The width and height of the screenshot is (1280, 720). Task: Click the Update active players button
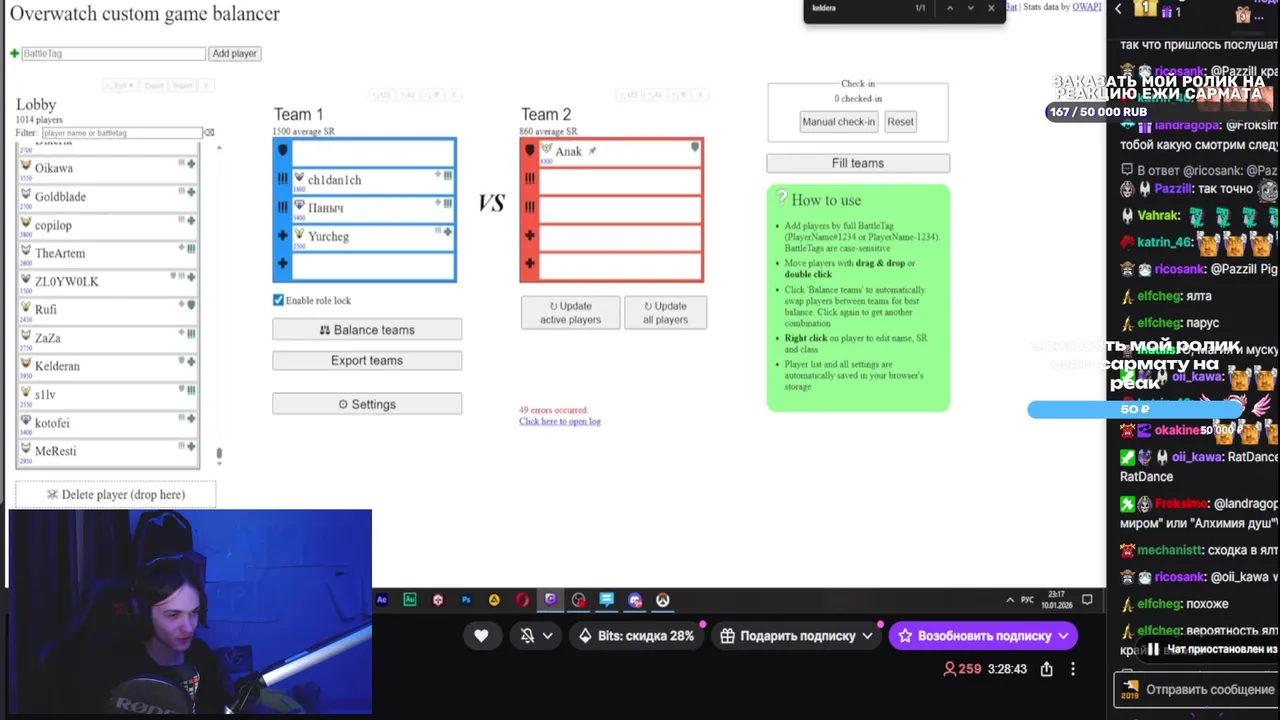[570, 313]
